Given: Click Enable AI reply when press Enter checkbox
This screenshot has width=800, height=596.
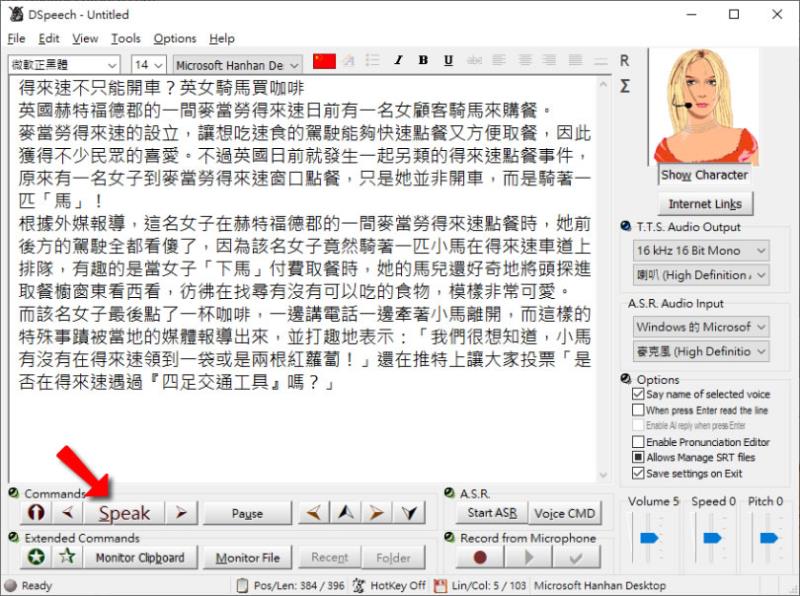Looking at the screenshot, I should click(x=638, y=426).
